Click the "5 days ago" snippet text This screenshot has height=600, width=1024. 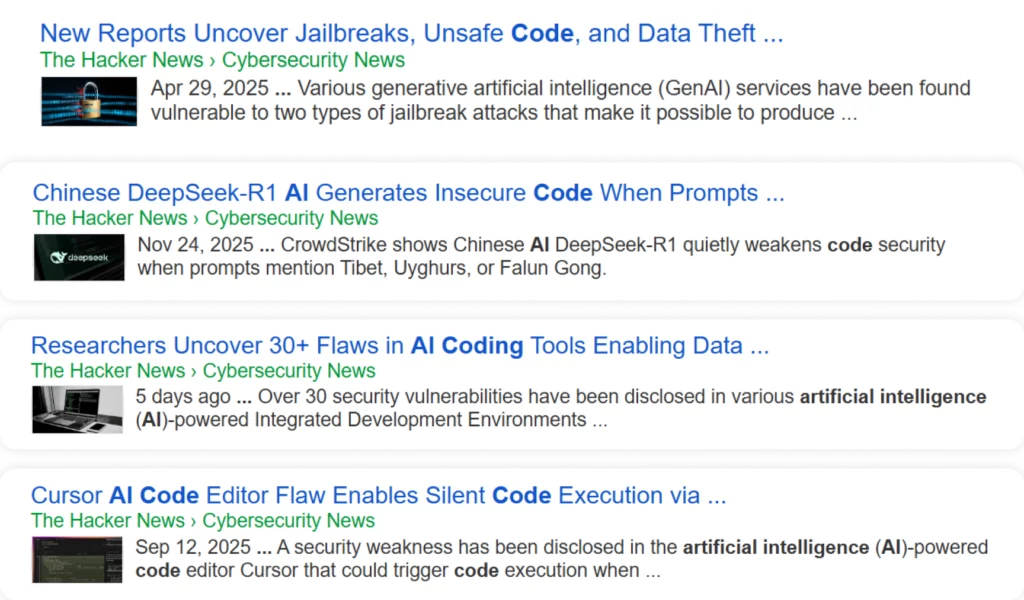pyautogui.click(x=560, y=408)
